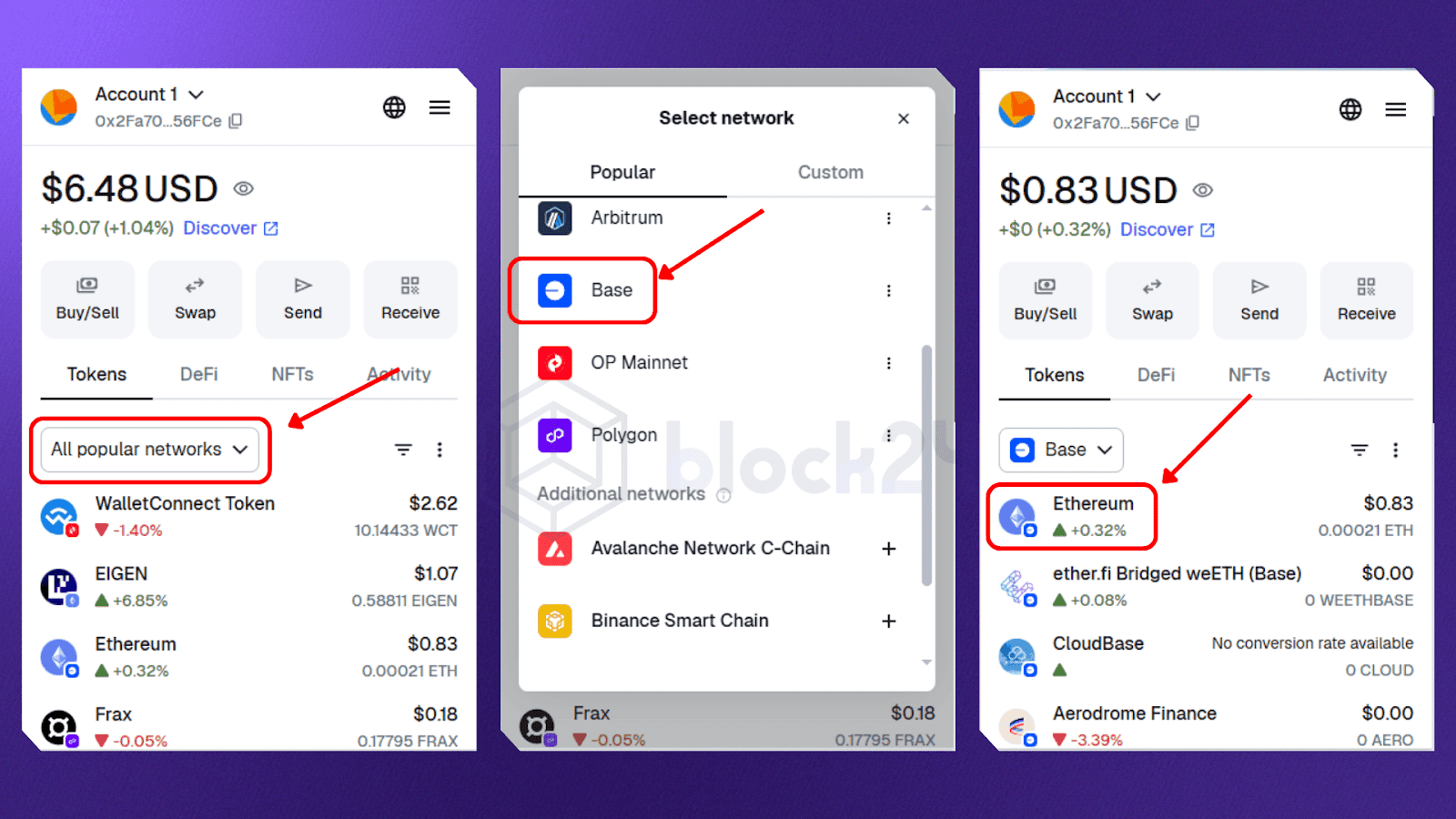The width and height of the screenshot is (1456, 819).
Task: Click the token filter icon beside Base dropdown
Action: coord(1360,450)
